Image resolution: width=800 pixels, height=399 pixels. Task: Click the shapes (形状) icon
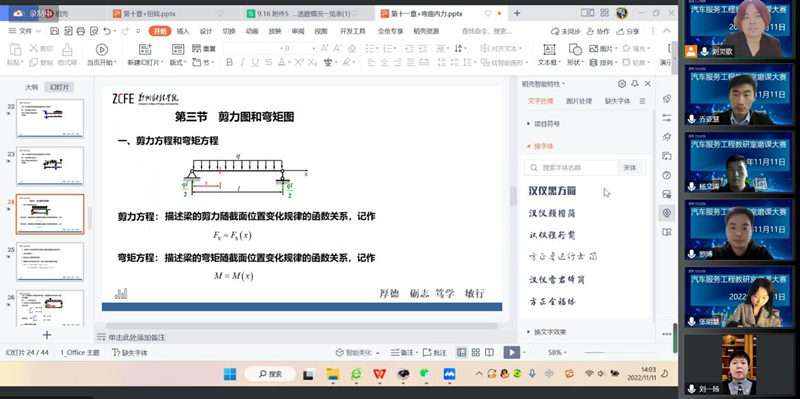coord(575,49)
